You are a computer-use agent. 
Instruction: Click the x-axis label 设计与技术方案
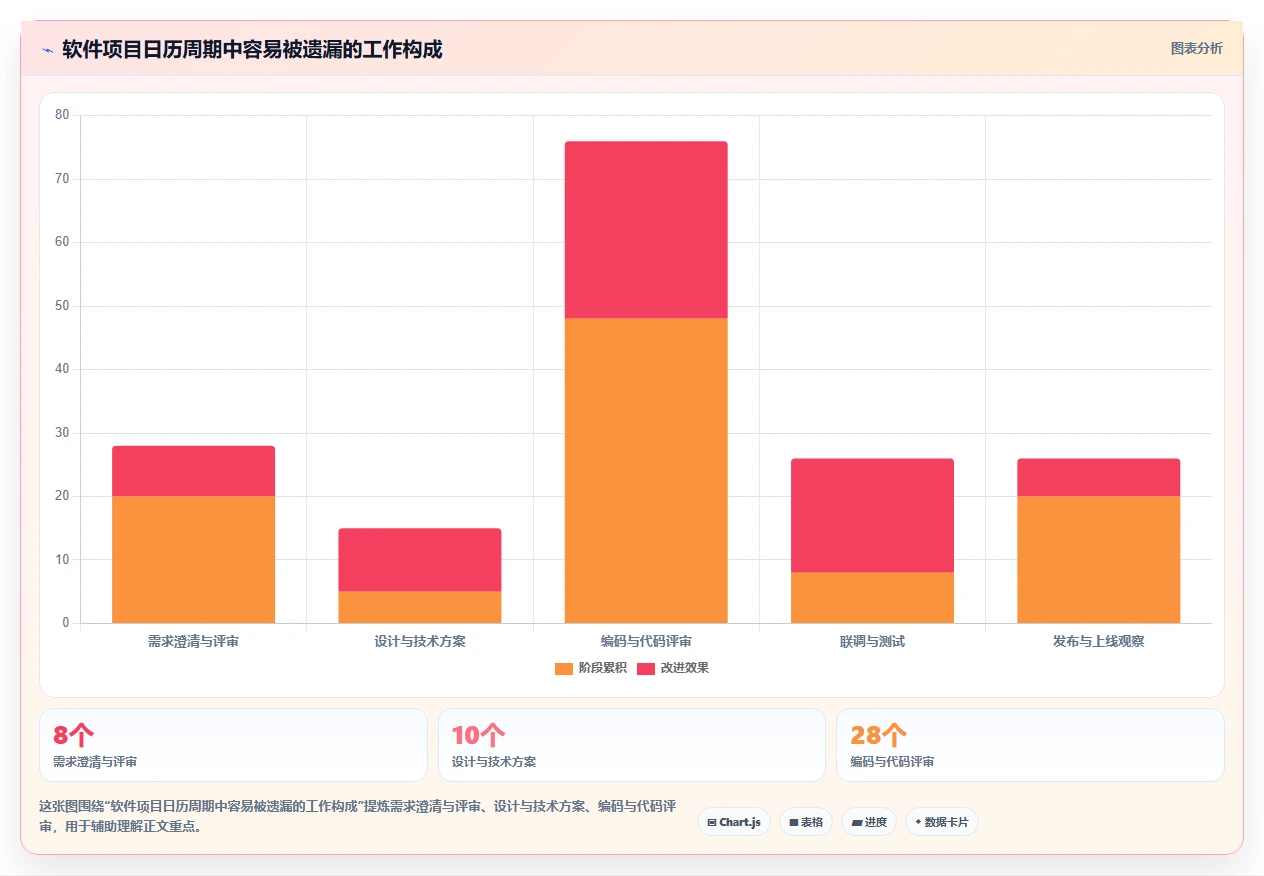[420, 641]
